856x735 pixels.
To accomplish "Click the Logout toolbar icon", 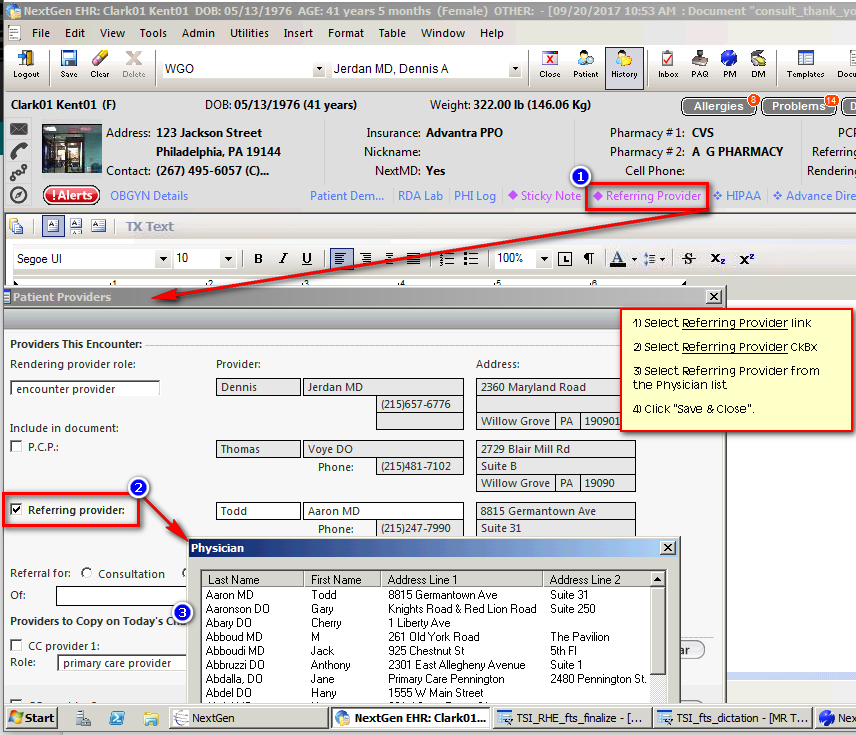I will pos(26,64).
